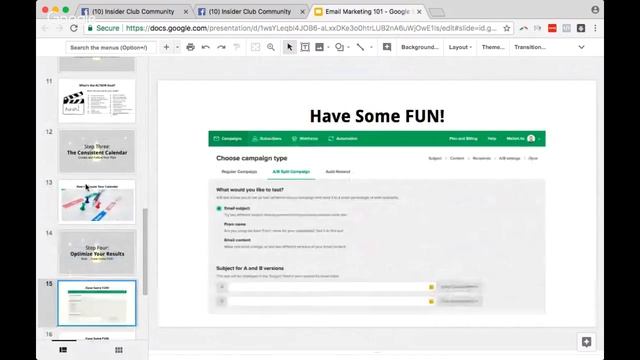Select the Text box tool
This screenshot has width=640, height=360.
[x=305, y=47]
